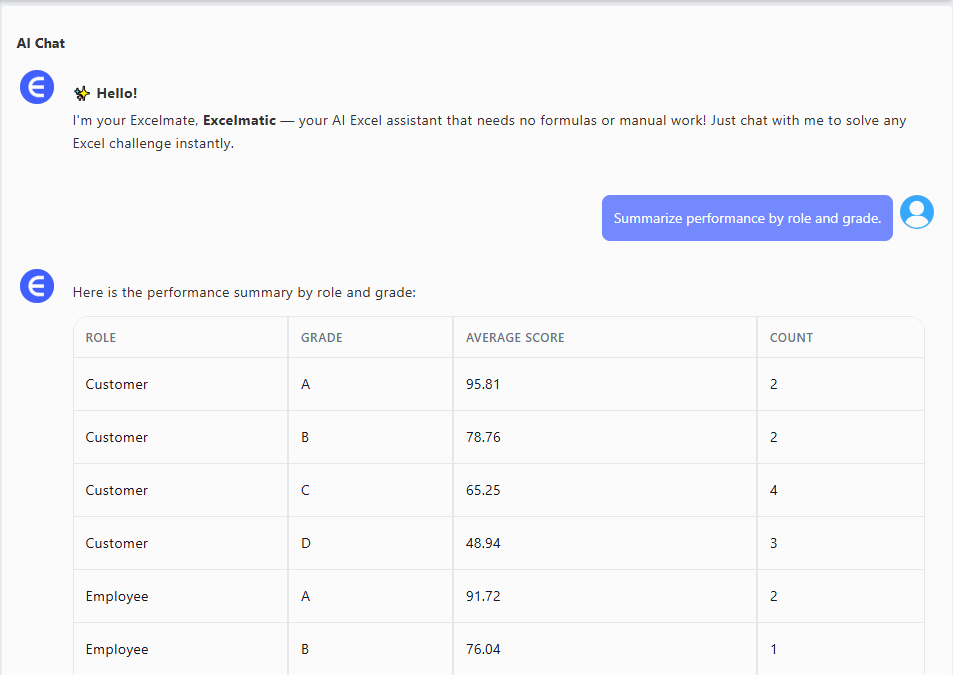953x675 pixels.
Task: Select the 78.76 average score cell
Action: coord(483,437)
